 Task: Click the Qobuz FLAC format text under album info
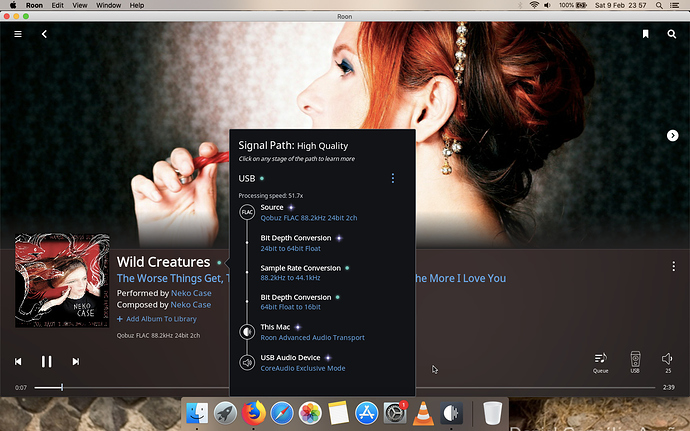158,335
